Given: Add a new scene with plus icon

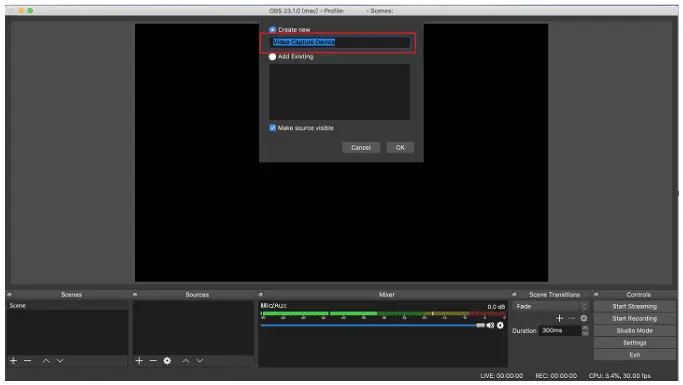Looking at the screenshot, I should click(x=14, y=361).
